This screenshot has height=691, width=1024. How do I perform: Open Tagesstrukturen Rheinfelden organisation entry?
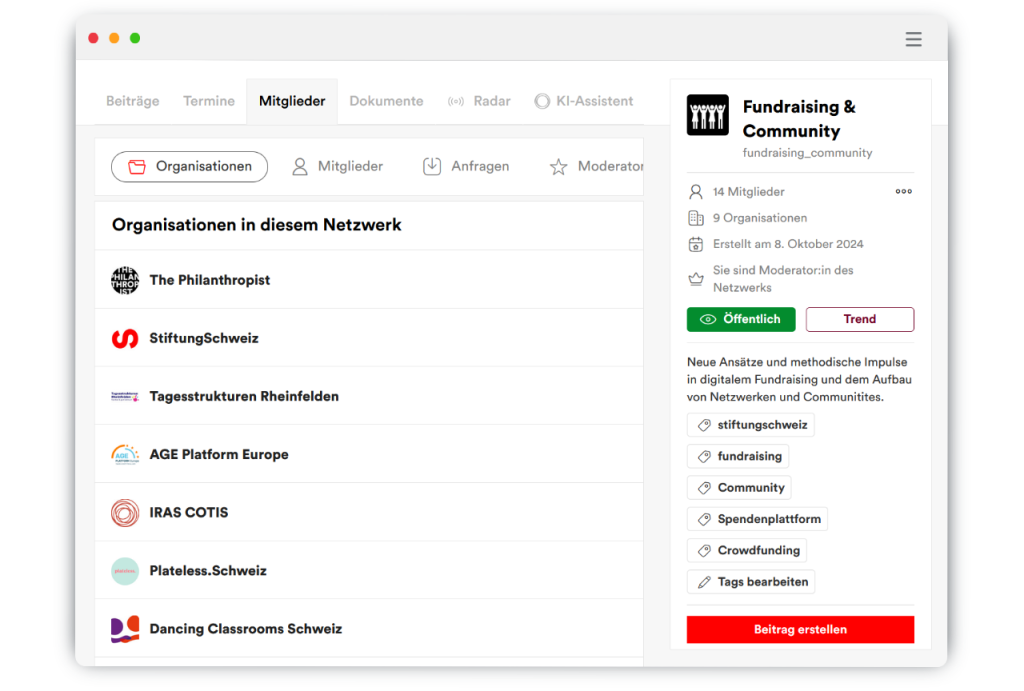click(x=244, y=397)
